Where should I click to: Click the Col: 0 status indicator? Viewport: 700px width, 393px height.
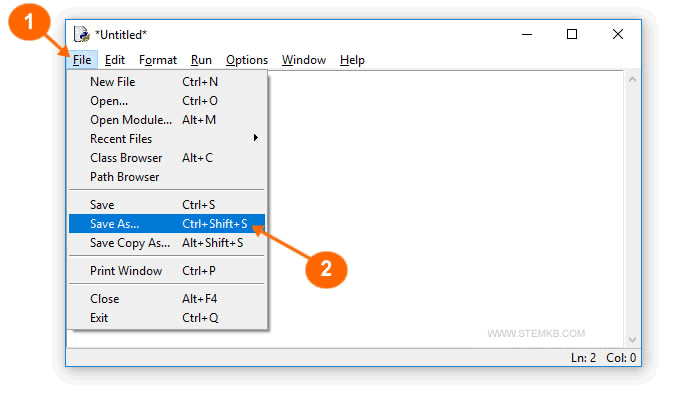[621, 358]
